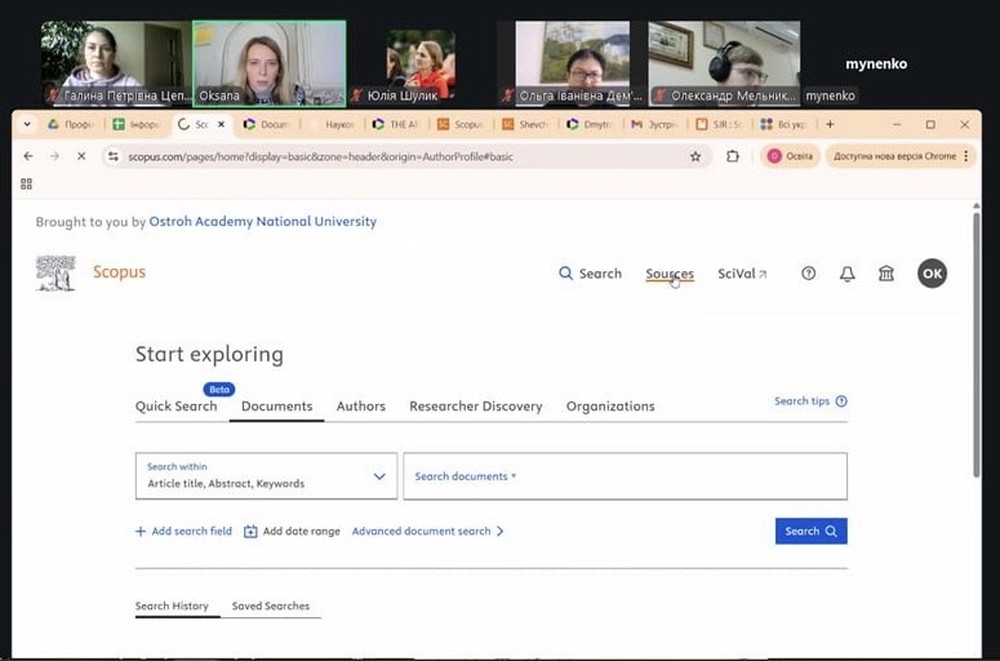Open the institution building icon
Screen dimensions: 1000x661
click(x=886, y=274)
